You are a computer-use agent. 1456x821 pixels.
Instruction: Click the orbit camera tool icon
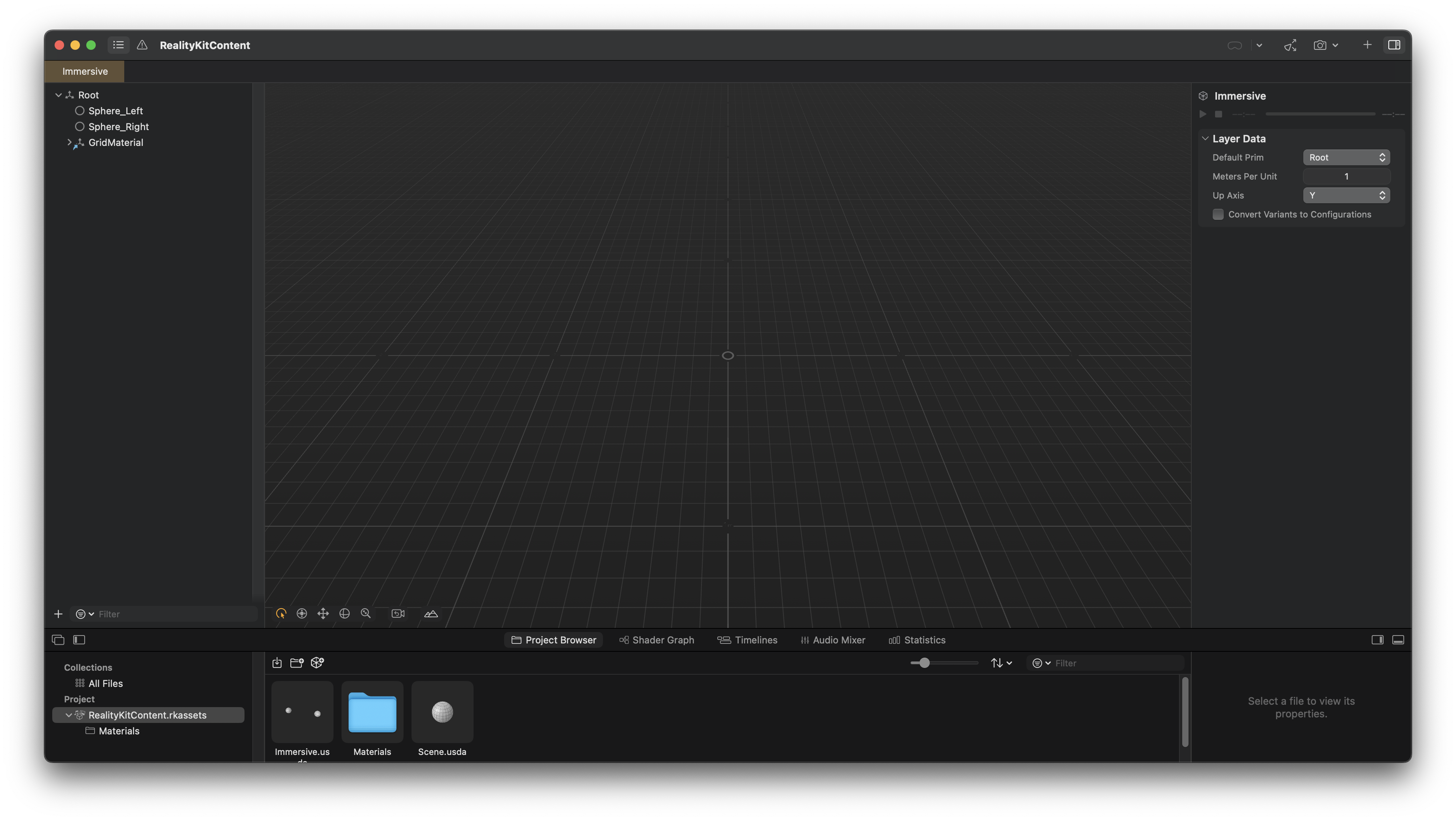pyautogui.click(x=344, y=614)
